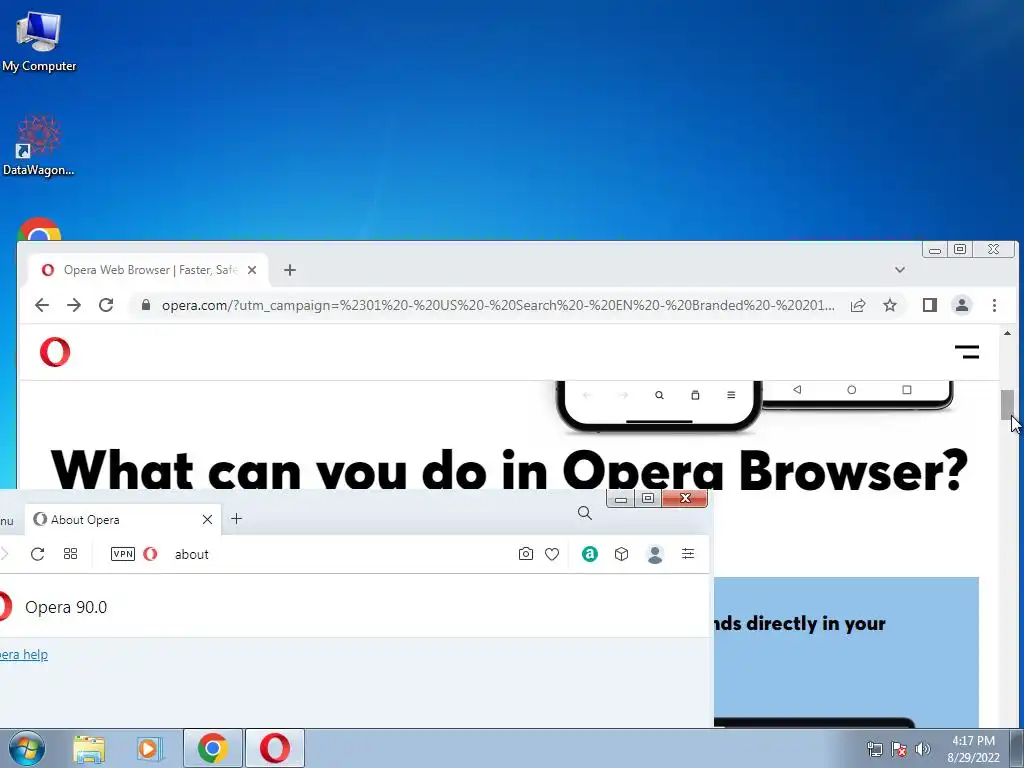Open Chrome side panel icon
This screenshot has height=768, width=1024.
coord(929,305)
